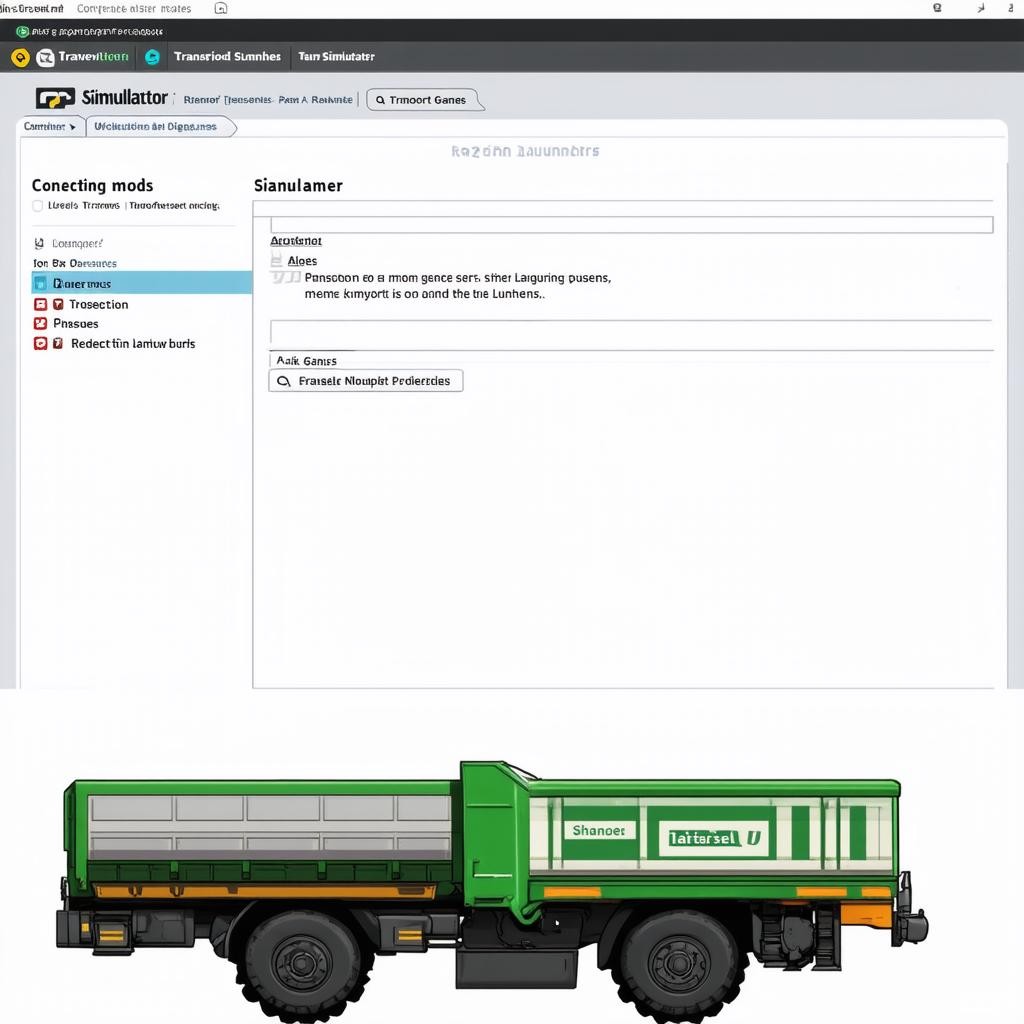
Task: Click the Arotisrlot link
Action: (296, 241)
